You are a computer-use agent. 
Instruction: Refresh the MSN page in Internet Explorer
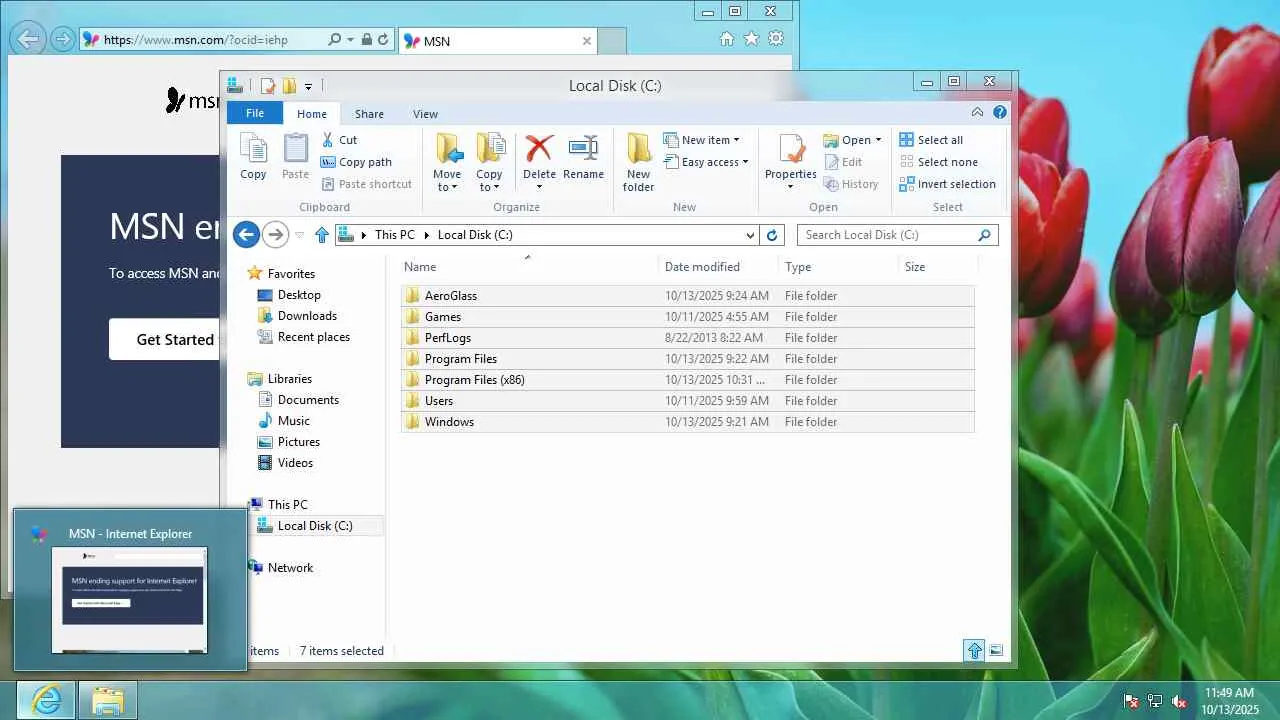pos(384,40)
